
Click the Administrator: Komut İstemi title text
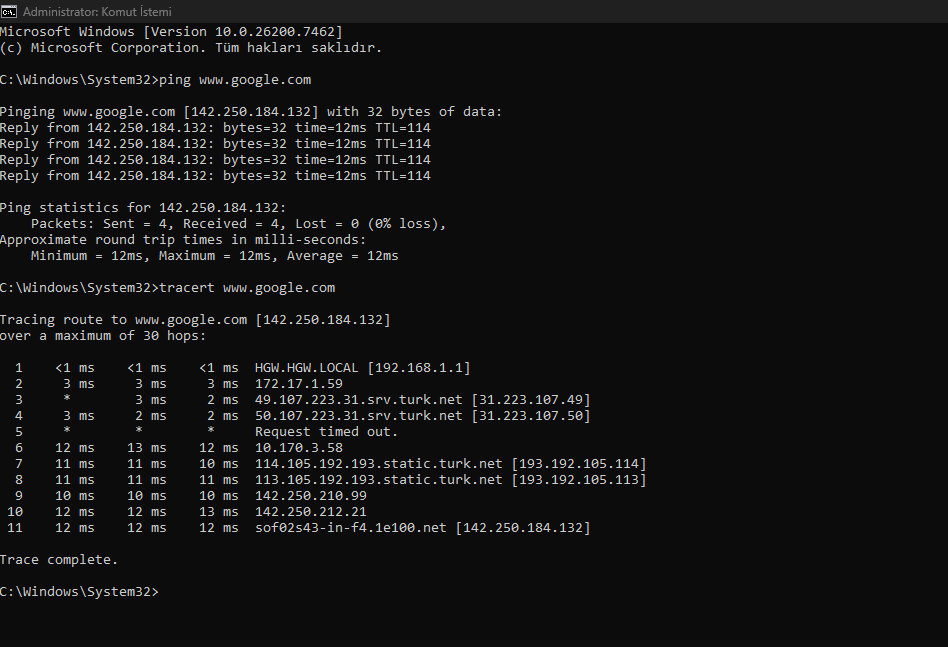[x=97, y=11]
